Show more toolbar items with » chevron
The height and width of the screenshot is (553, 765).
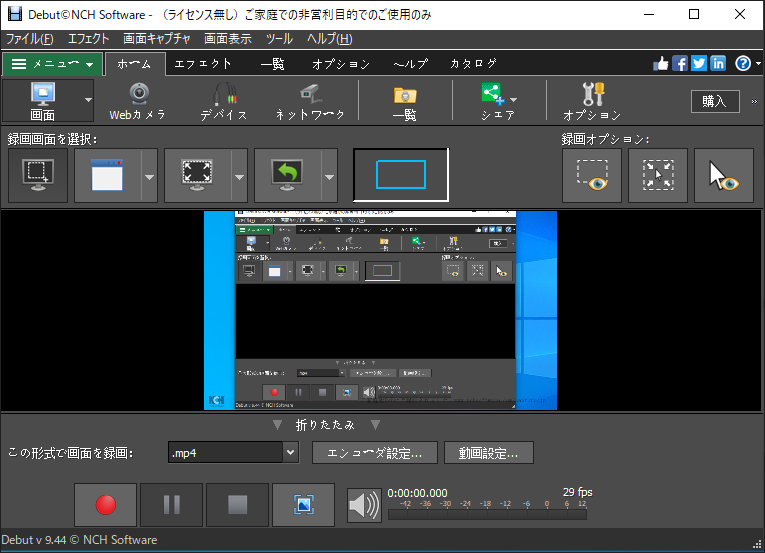[x=754, y=102]
